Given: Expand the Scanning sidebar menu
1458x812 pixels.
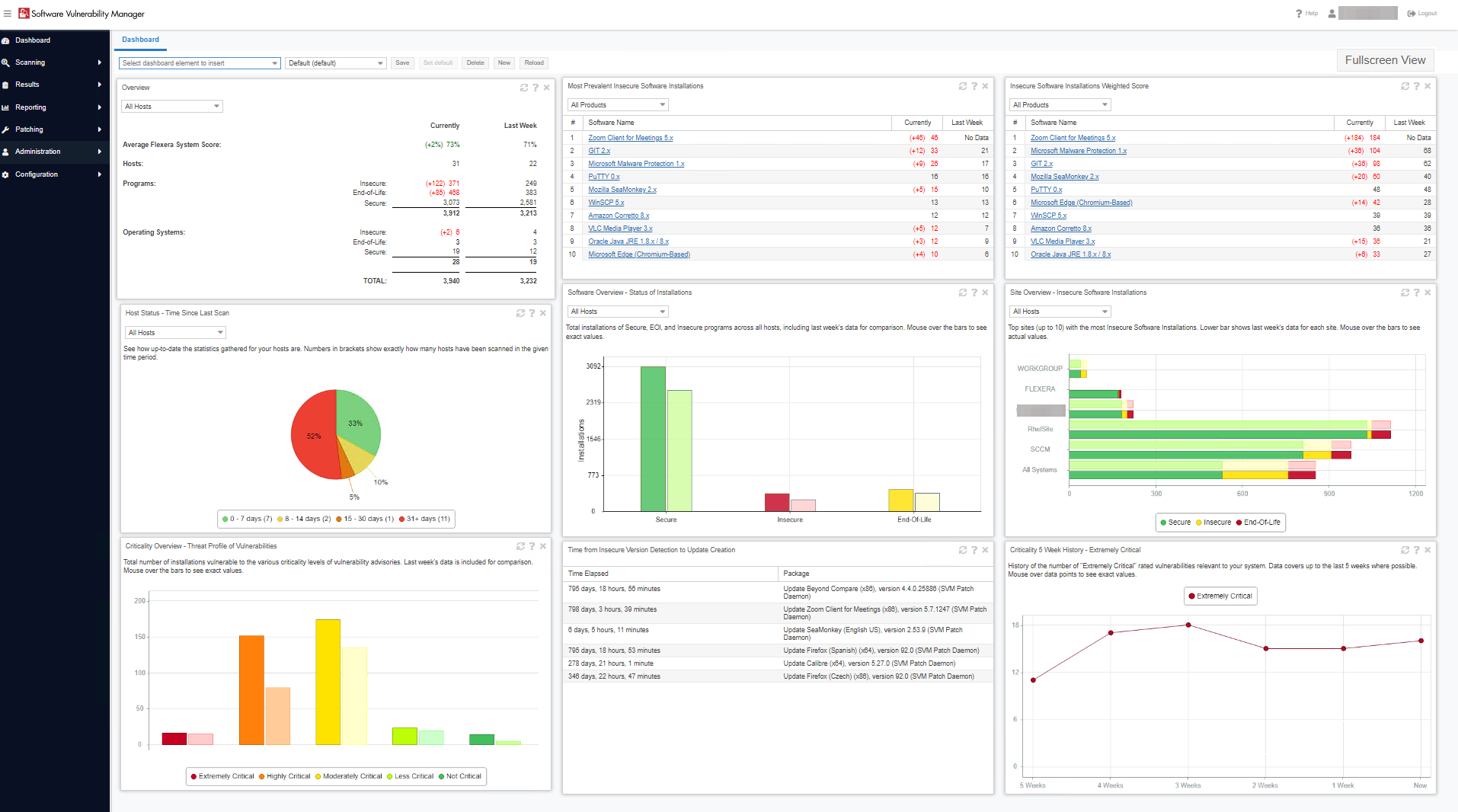Looking at the screenshot, I should pos(53,62).
